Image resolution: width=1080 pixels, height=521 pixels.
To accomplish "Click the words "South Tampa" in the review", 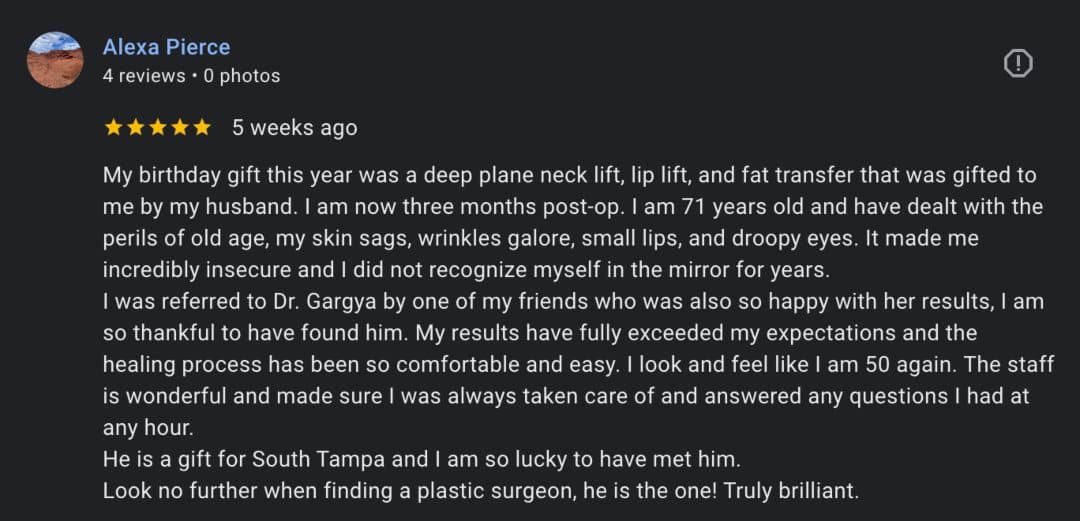I will click(311, 459).
